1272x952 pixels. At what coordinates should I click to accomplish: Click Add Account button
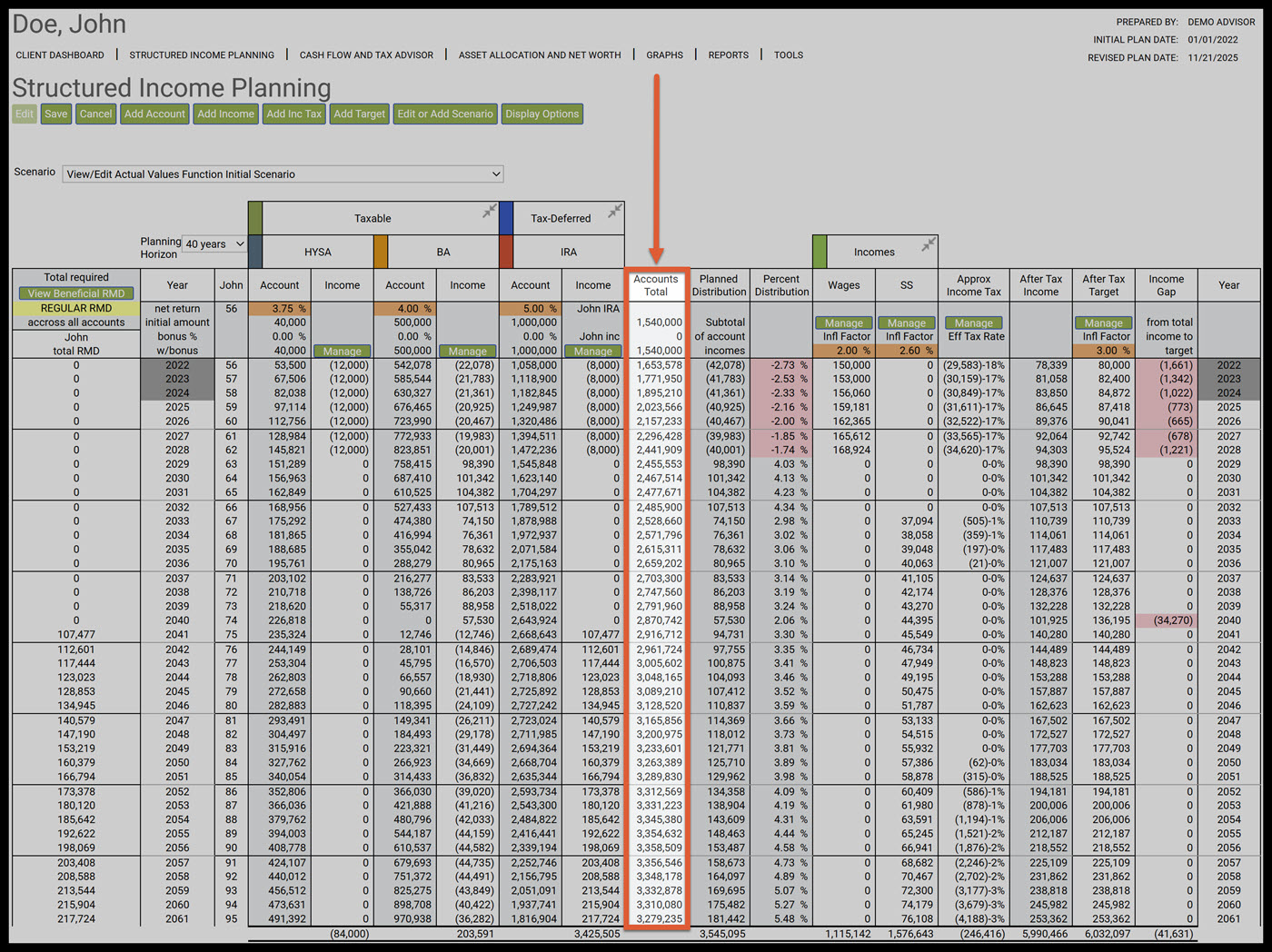point(154,114)
